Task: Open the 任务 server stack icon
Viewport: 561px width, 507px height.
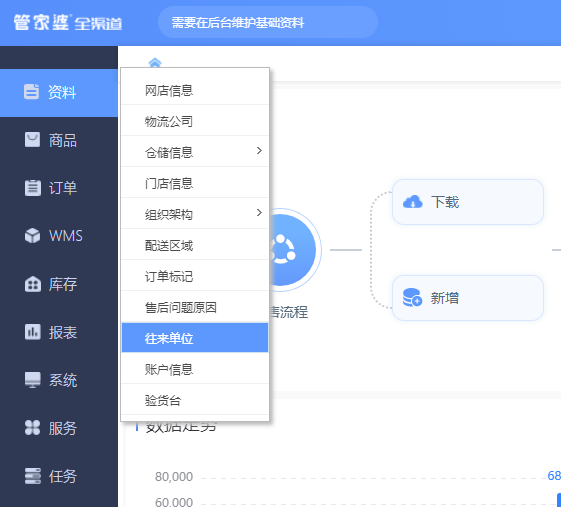Action: click(33, 476)
